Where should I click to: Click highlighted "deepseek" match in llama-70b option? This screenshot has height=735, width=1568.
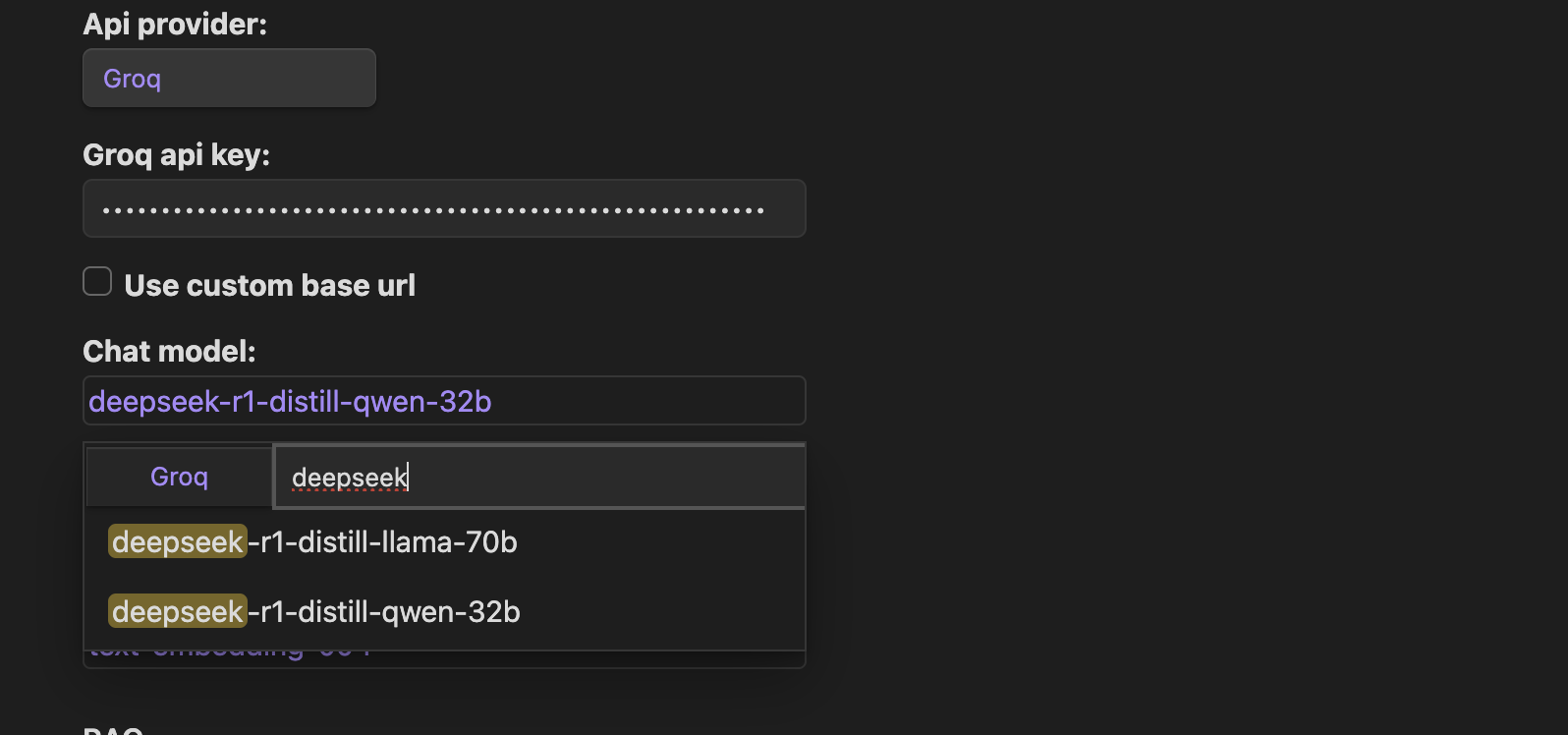pos(178,542)
